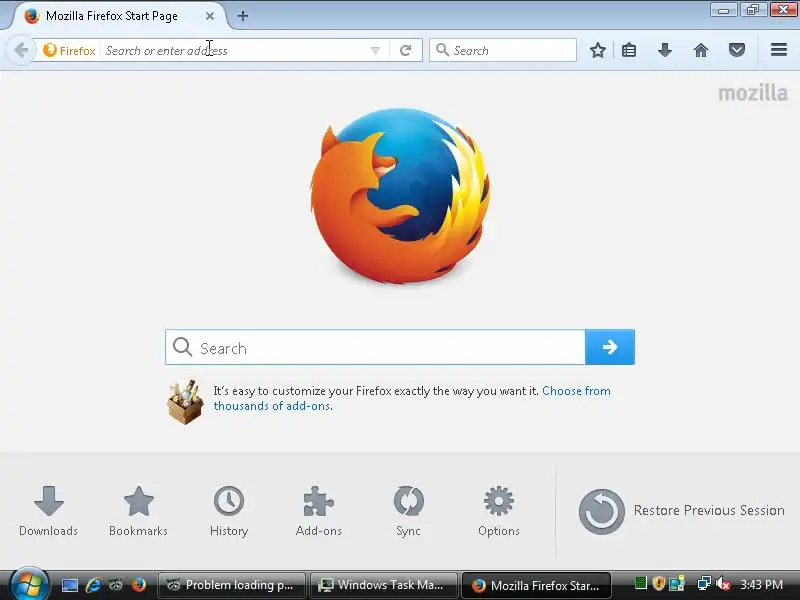Open a new tab with the plus button
800x600 pixels.
pos(243,16)
